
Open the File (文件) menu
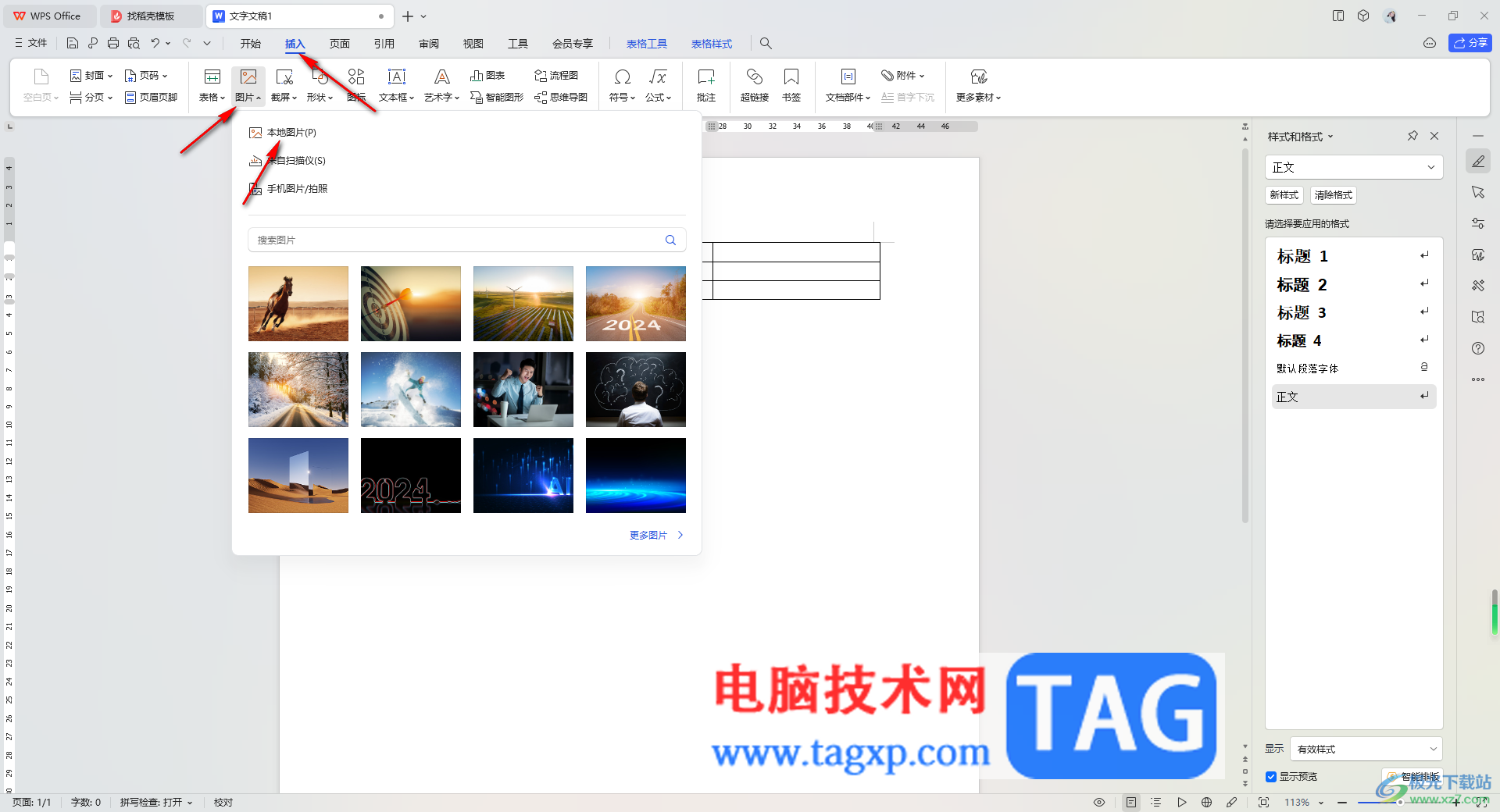(x=31, y=44)
